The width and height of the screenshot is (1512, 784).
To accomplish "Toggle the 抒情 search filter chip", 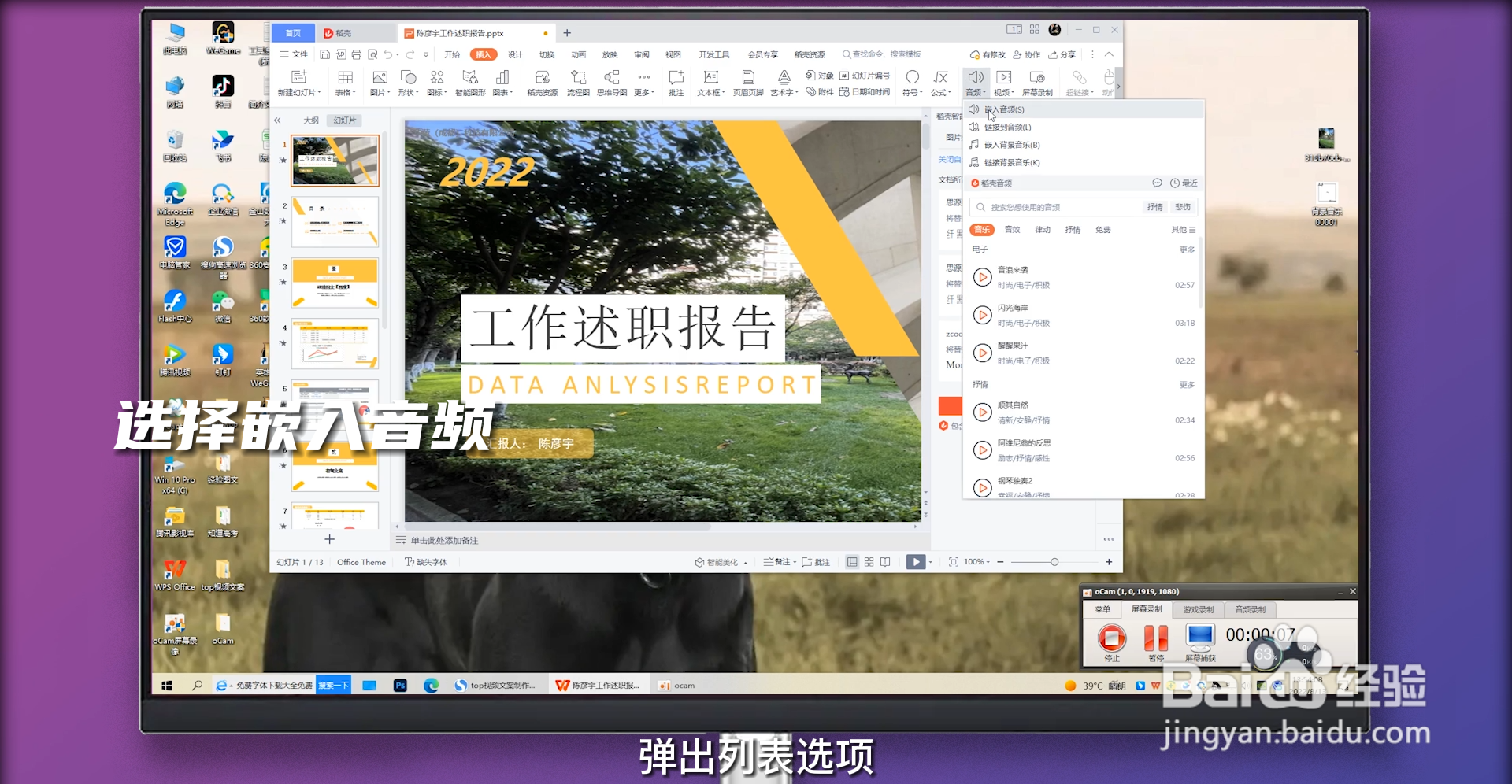I will (x=1154, y=207).
